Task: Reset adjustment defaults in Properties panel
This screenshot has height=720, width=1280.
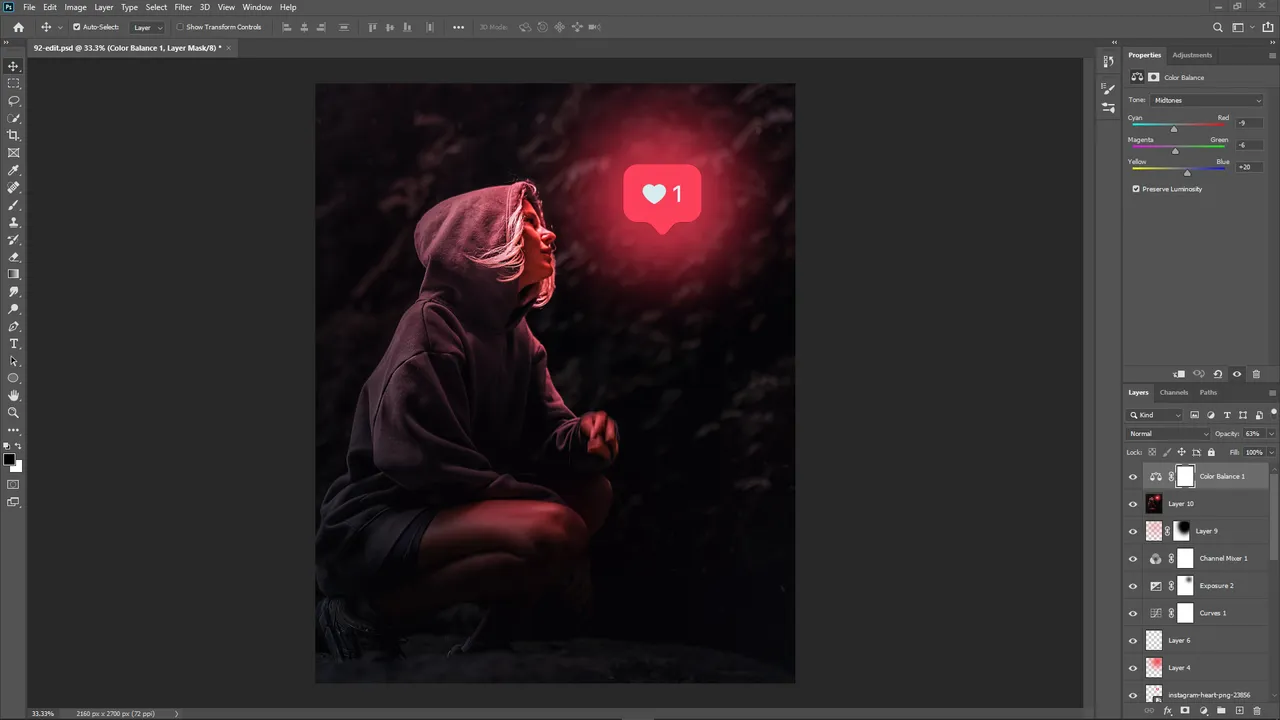Action: 1218,374
